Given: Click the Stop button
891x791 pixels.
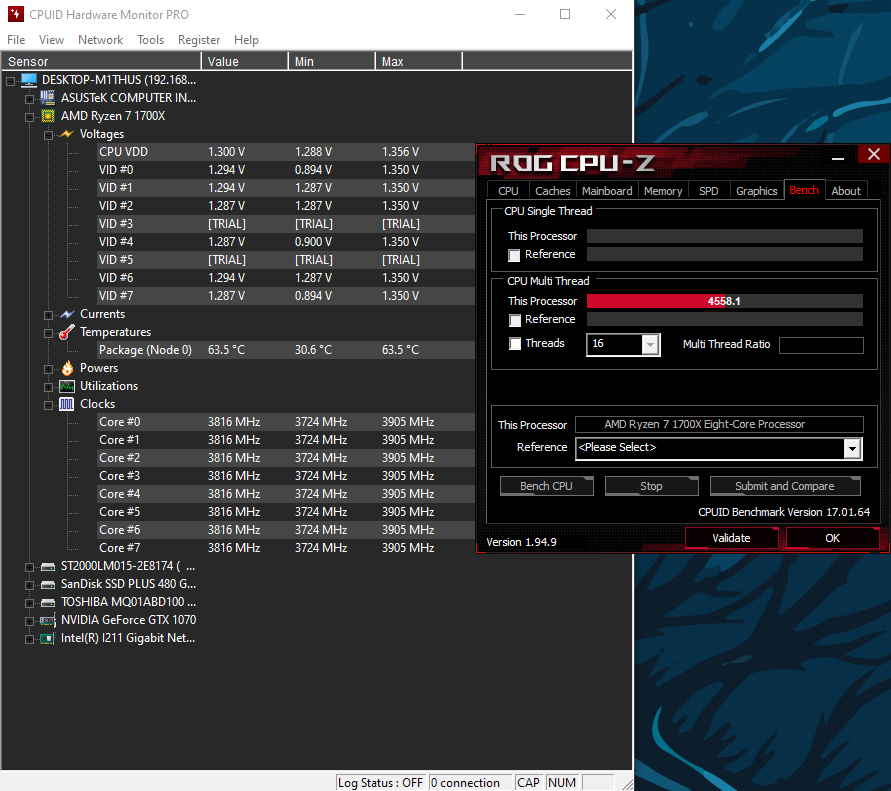Looking at the screenshot, I should coord(651,486).
